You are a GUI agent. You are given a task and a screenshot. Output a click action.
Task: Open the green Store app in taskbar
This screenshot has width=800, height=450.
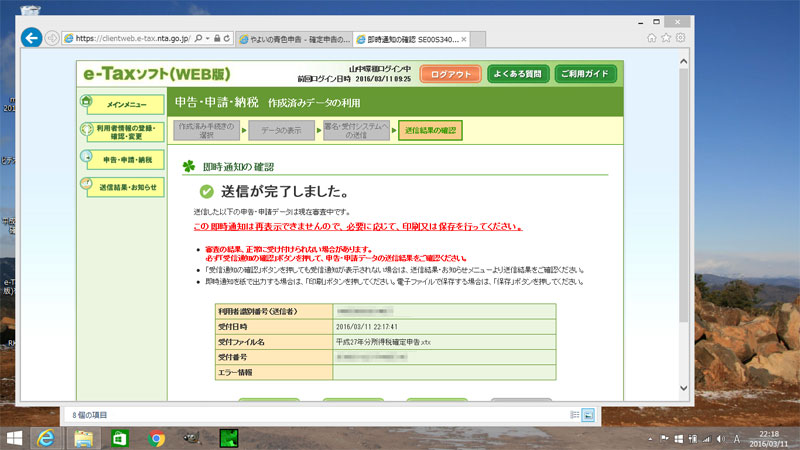click(x=119, y=437)
